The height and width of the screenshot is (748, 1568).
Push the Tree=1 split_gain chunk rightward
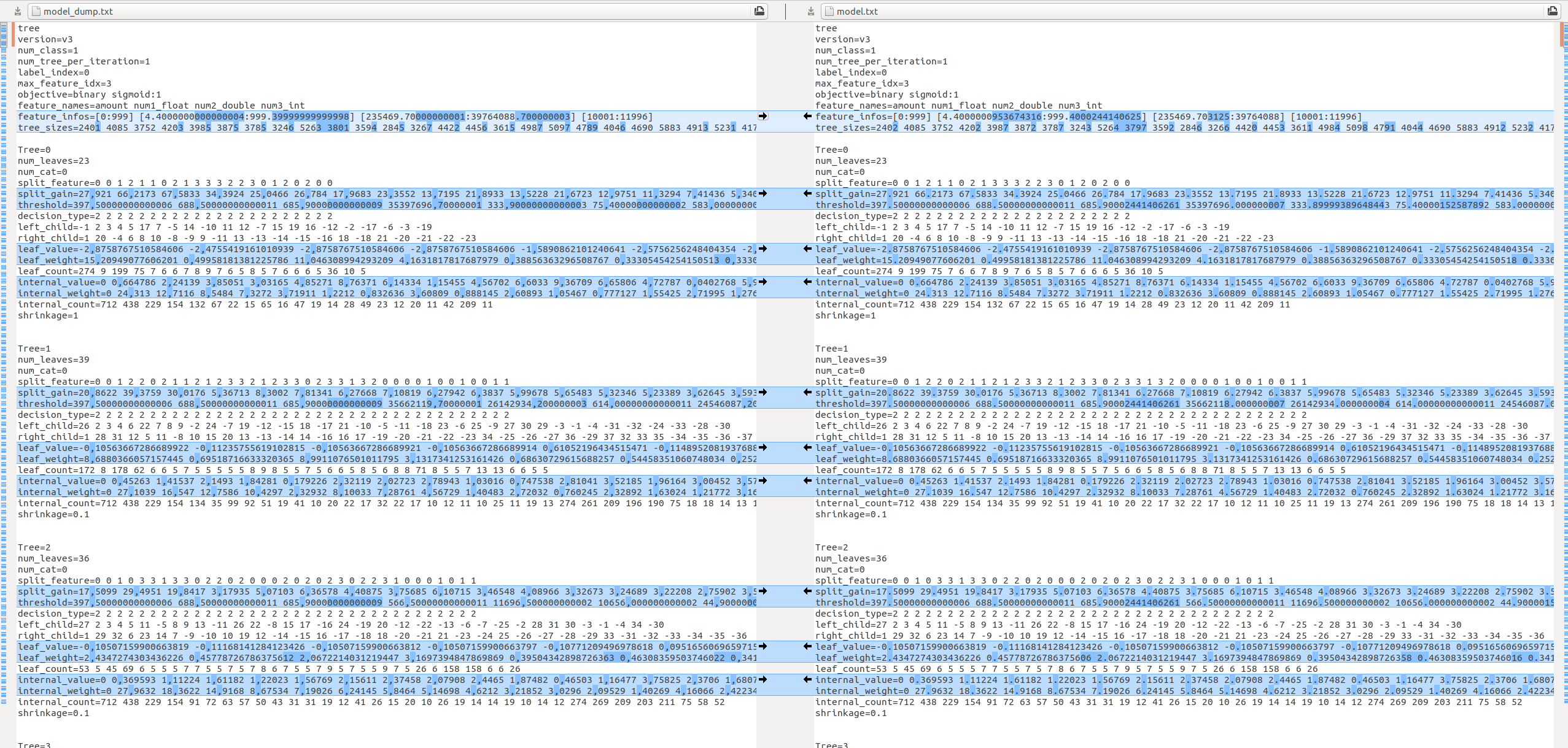coord(763,393)
